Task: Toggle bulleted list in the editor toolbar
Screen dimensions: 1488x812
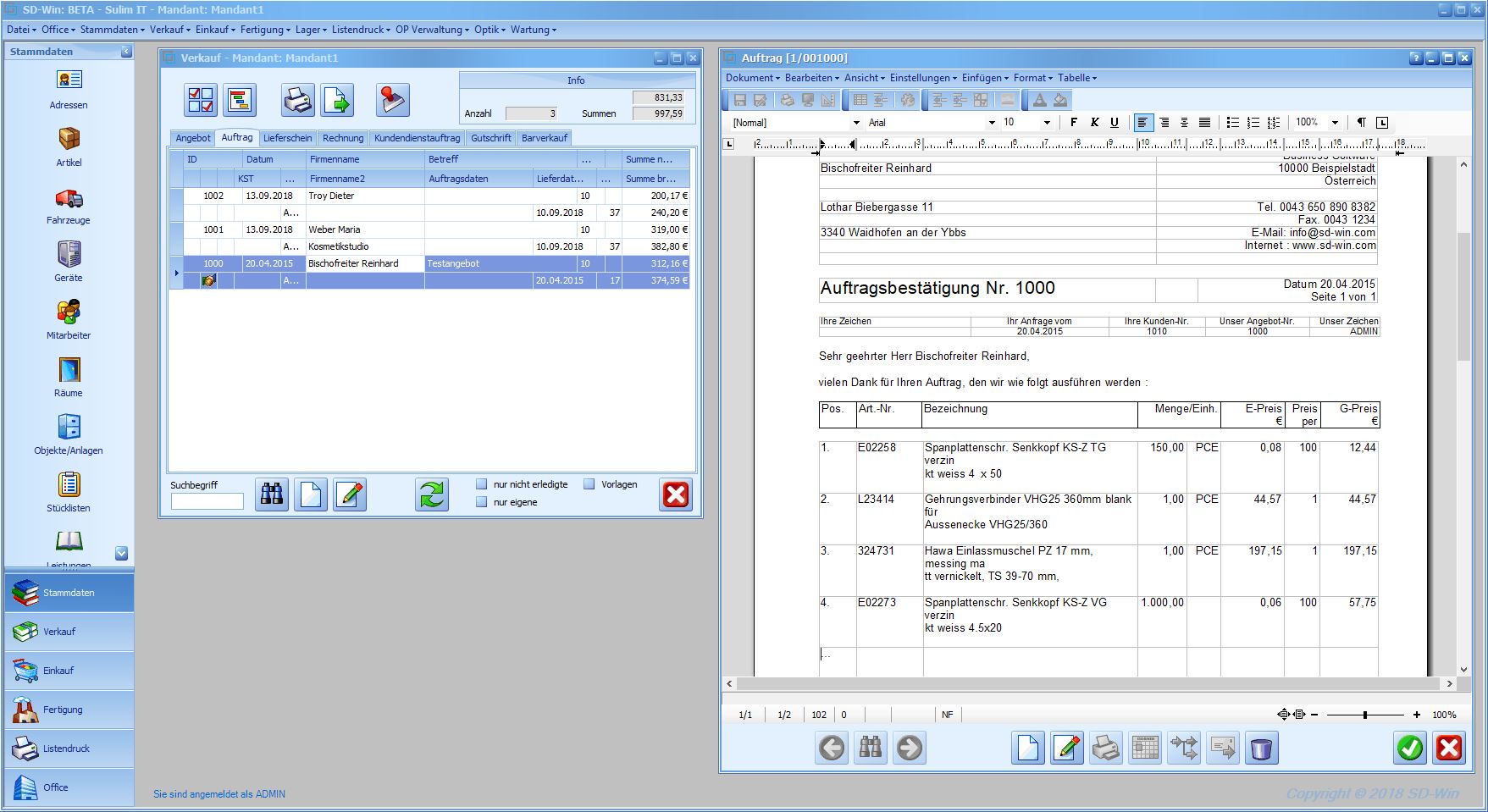Action: tap(1233, 123)
